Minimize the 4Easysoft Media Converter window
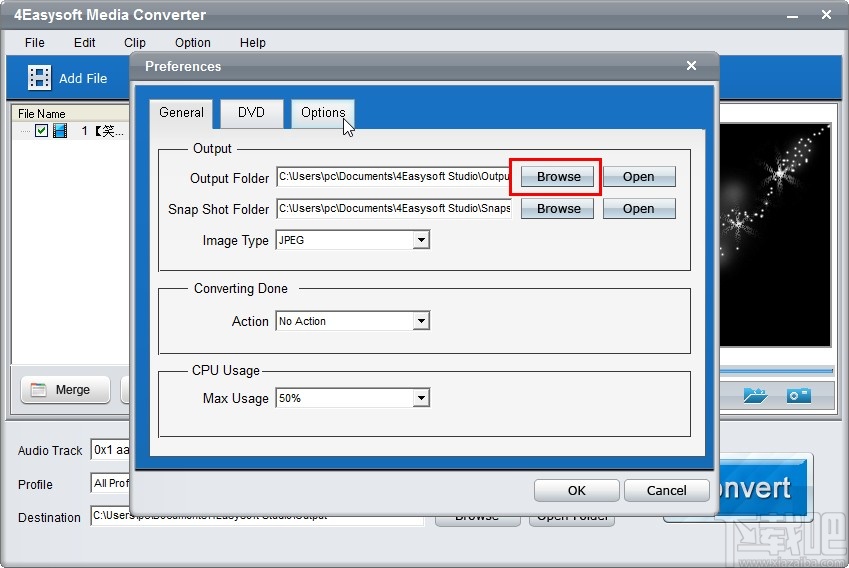 pos(792,15)
